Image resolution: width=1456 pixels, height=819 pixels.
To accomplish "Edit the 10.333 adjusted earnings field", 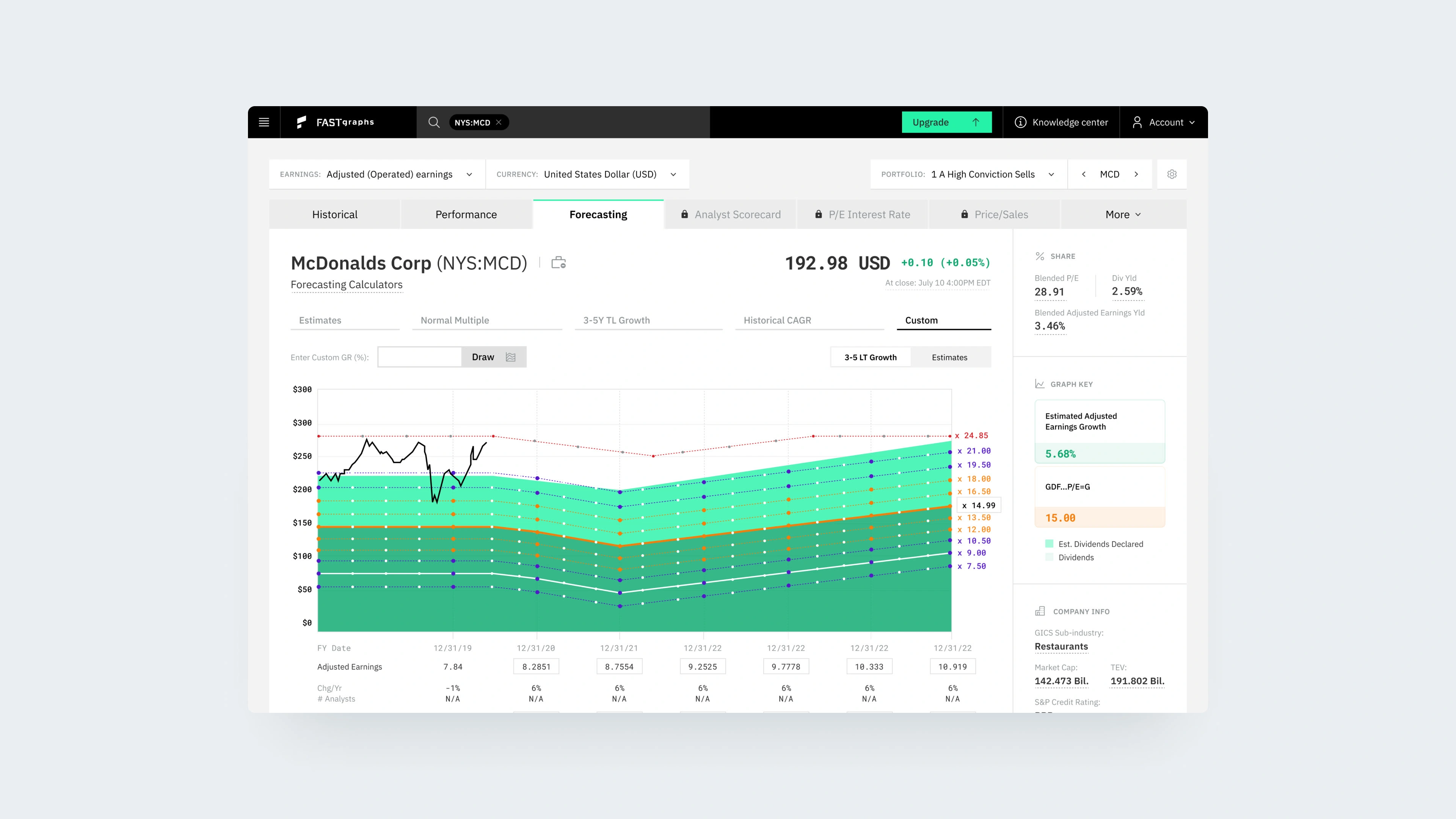I will [x=869, y=667].
